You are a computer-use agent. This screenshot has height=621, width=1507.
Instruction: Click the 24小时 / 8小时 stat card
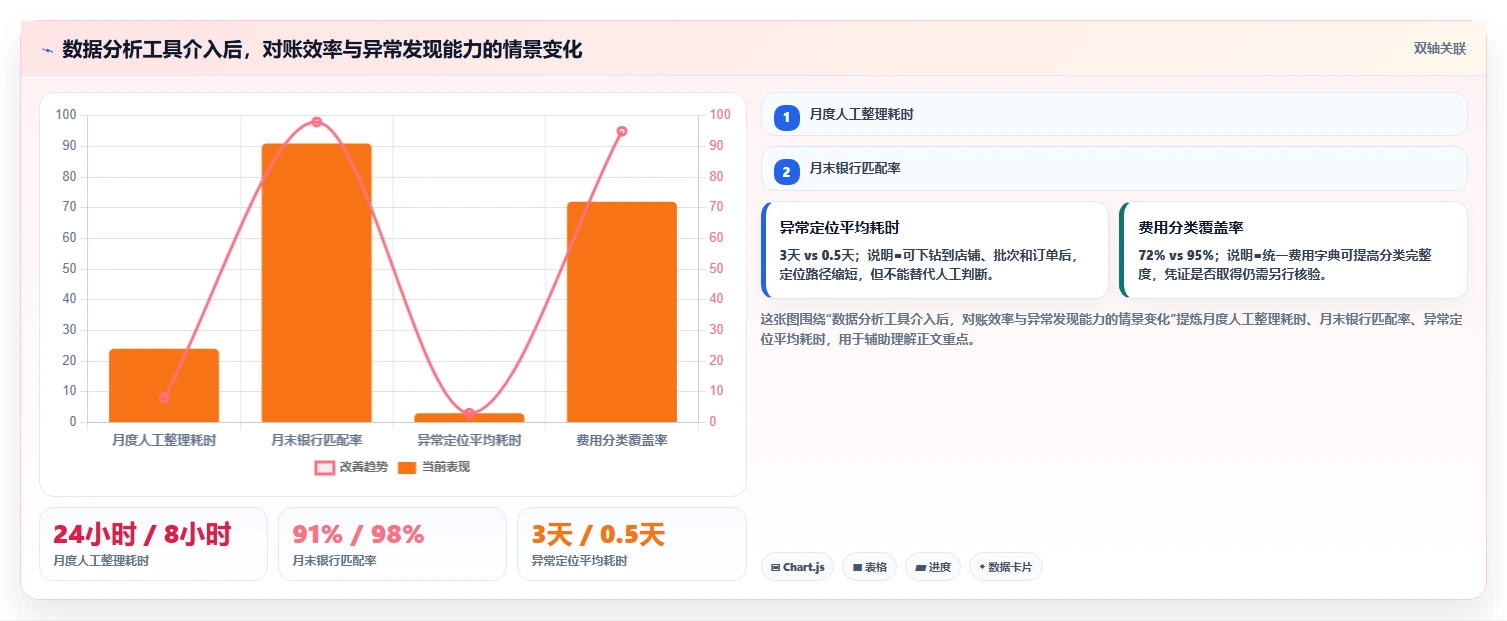[x=153, y=544]
